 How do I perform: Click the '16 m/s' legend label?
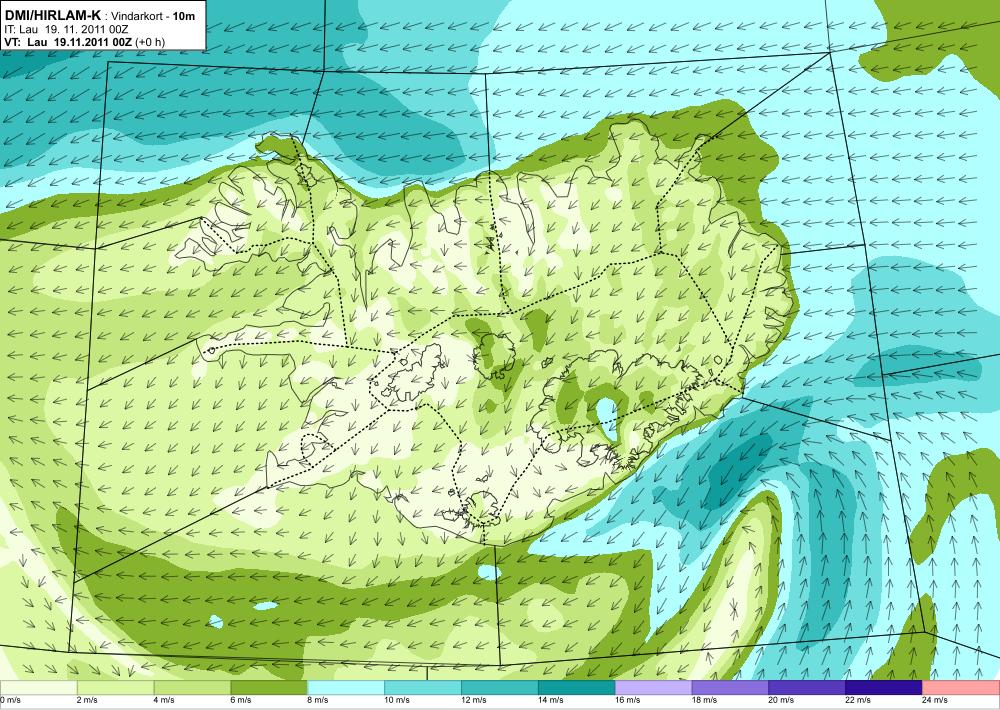coord(628,700)
